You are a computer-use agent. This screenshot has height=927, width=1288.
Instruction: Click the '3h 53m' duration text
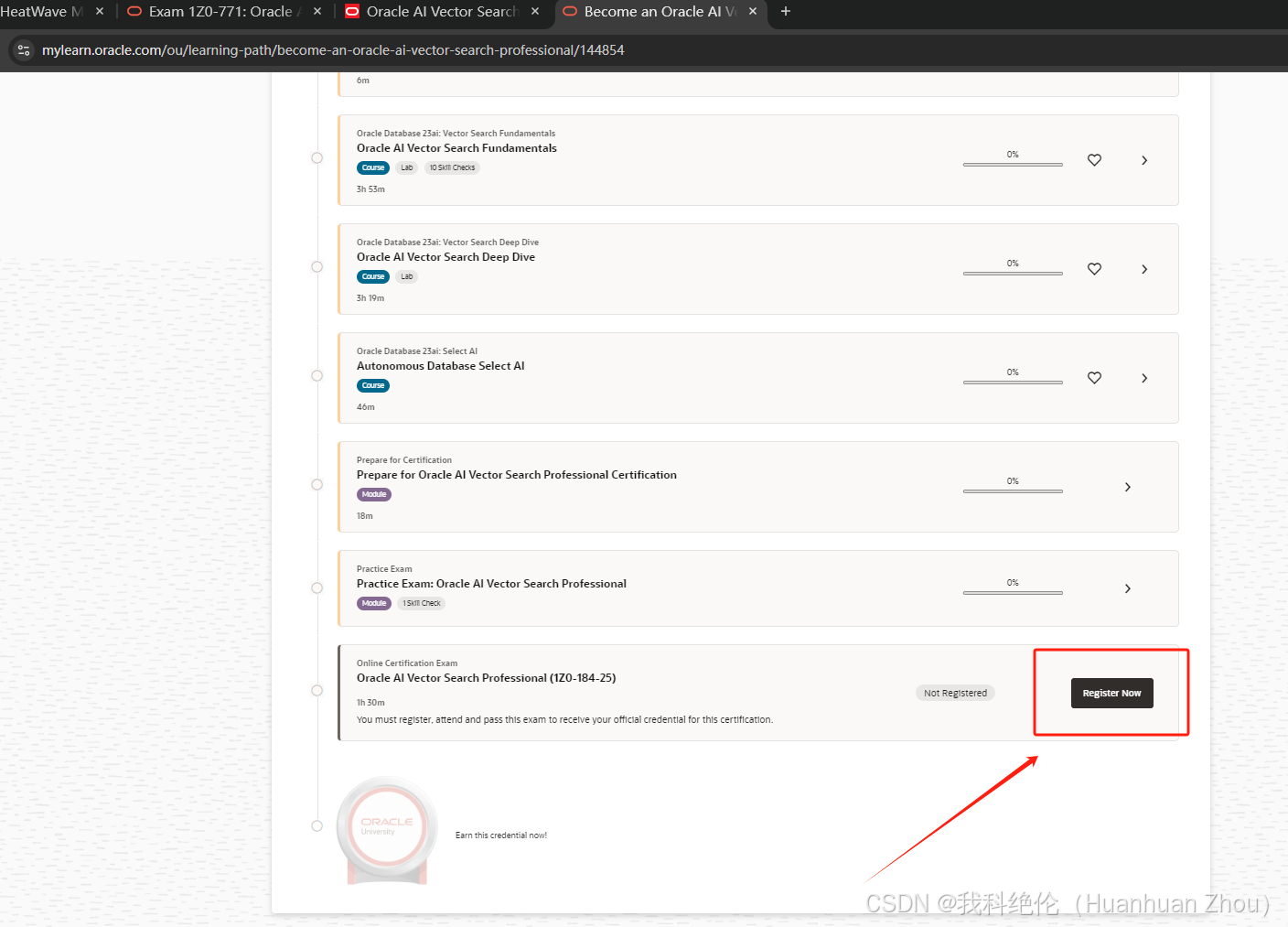(x=370, y=189)
